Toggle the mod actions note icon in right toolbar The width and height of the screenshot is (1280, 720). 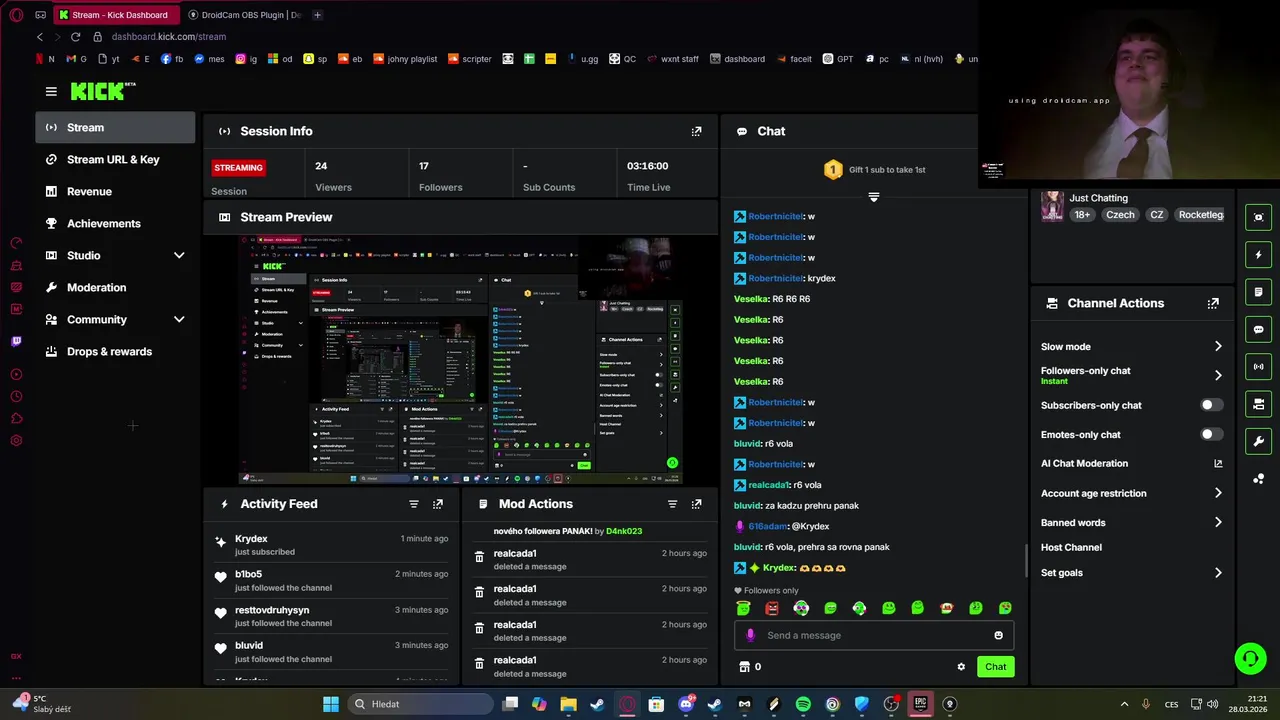click(1259, 292)
